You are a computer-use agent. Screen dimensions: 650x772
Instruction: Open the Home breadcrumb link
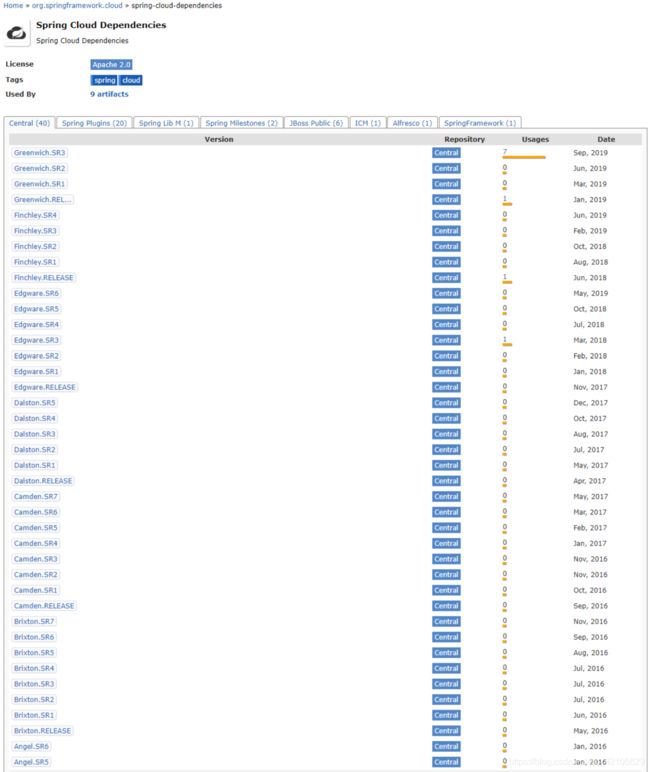pos(13,5)
